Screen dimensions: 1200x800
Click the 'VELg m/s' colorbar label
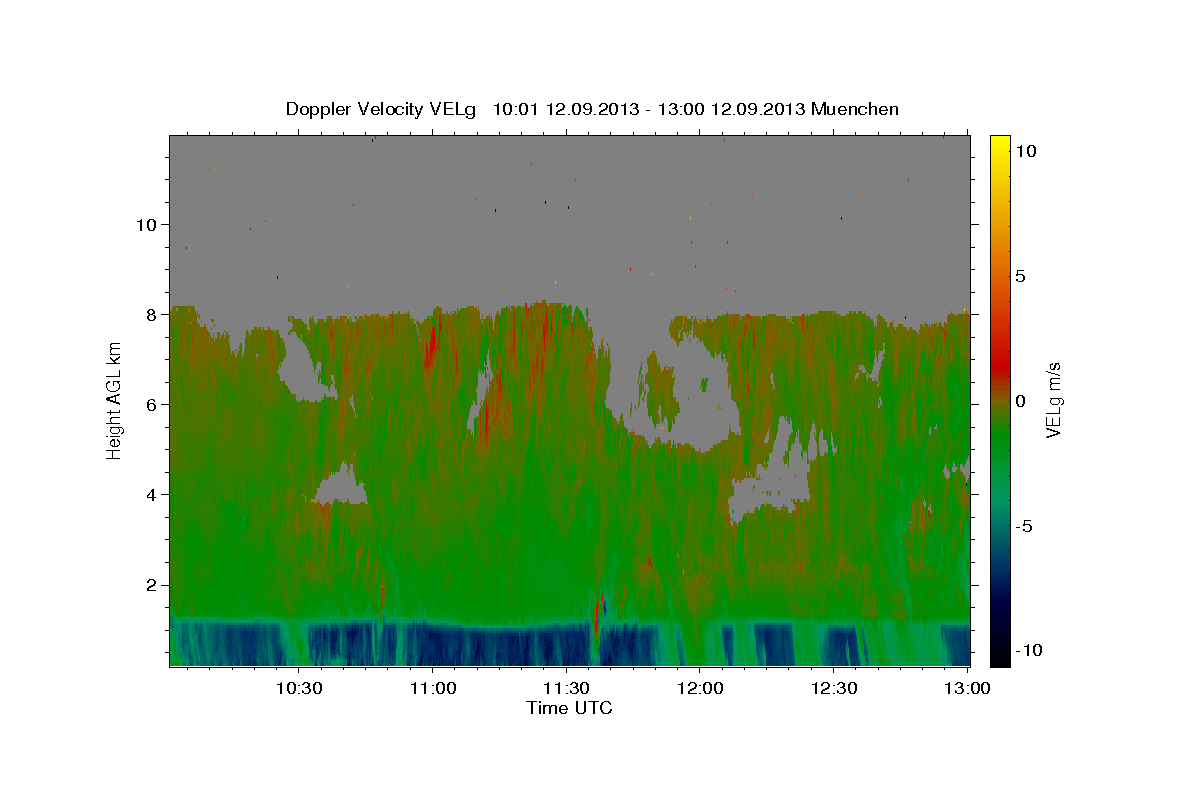[1053, 399]
